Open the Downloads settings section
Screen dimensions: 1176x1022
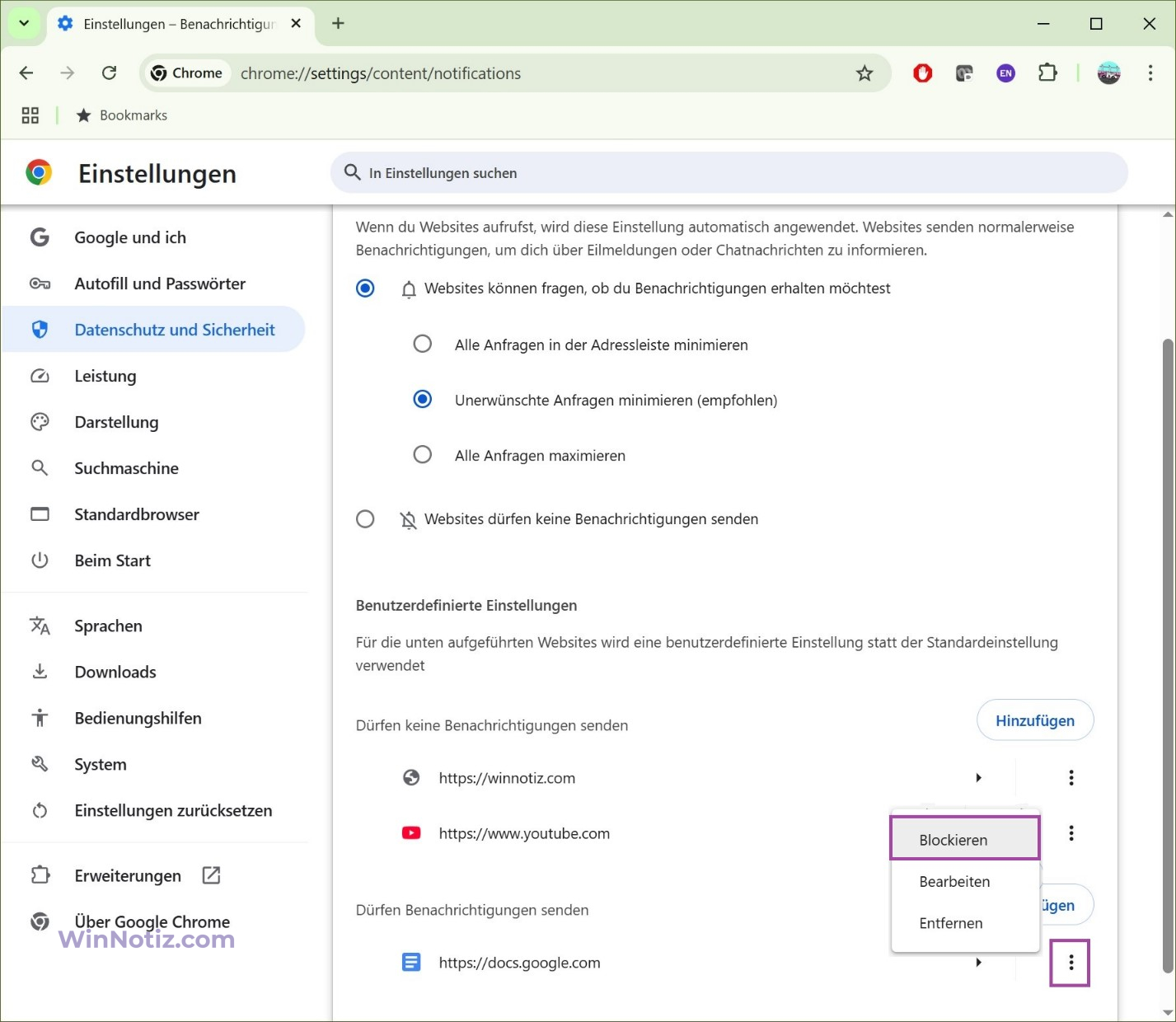click(x=154, y=672)
